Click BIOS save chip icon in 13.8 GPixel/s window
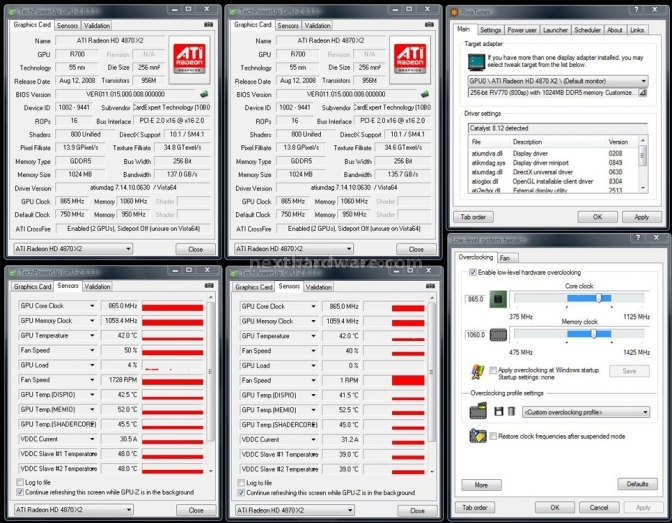Viewport: 672px width, 523px height. point(425,94)
